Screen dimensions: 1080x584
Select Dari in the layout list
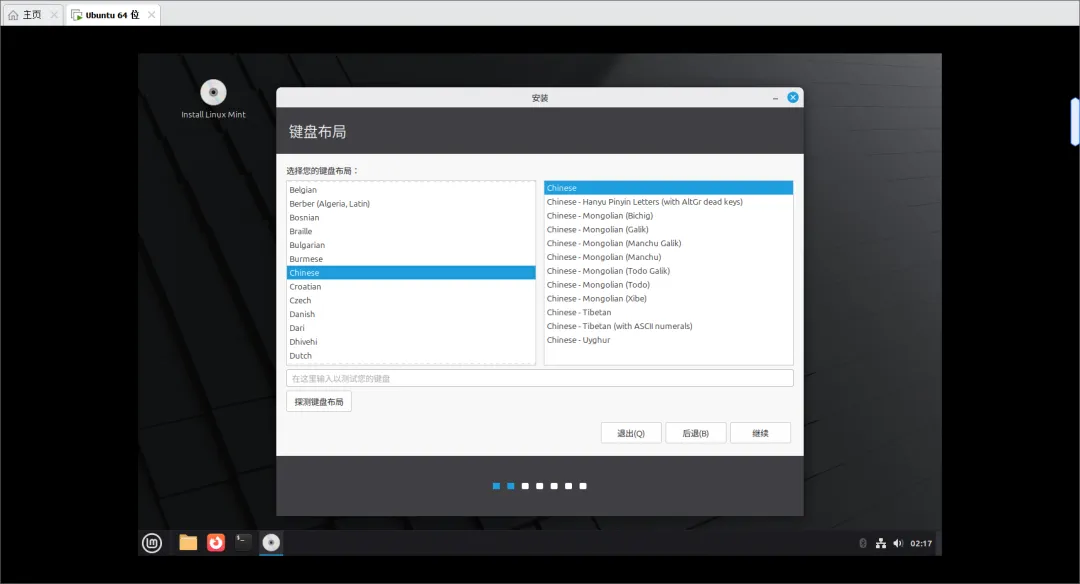pos(411,328)
